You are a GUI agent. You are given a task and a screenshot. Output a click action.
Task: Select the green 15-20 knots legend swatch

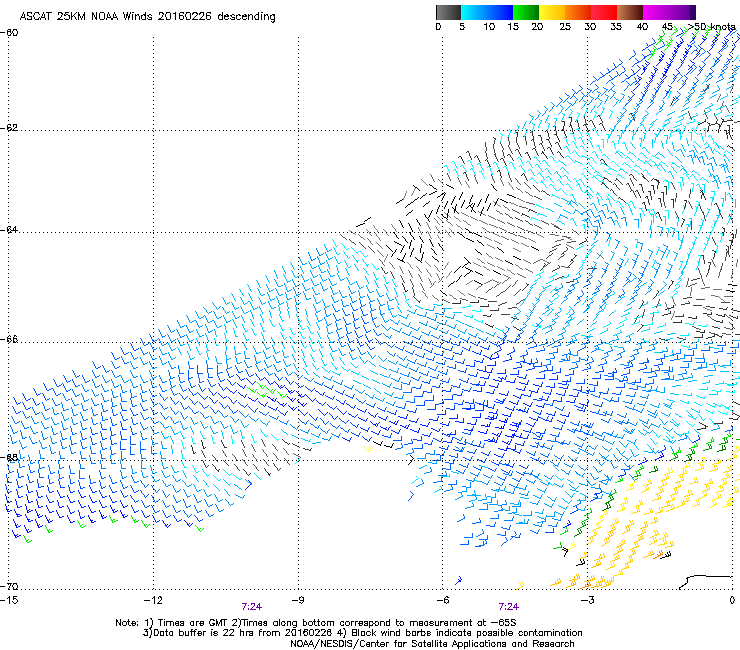(525, 12)
